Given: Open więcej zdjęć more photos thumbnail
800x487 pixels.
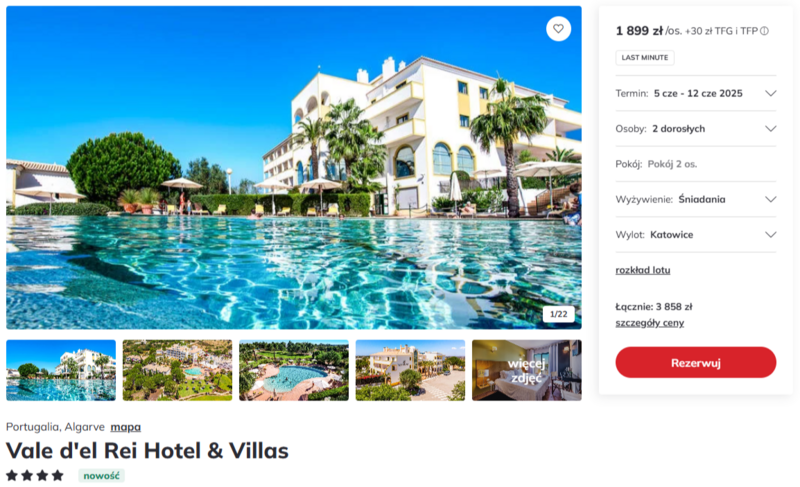Looking at the screenshot, I should point(527,370).
